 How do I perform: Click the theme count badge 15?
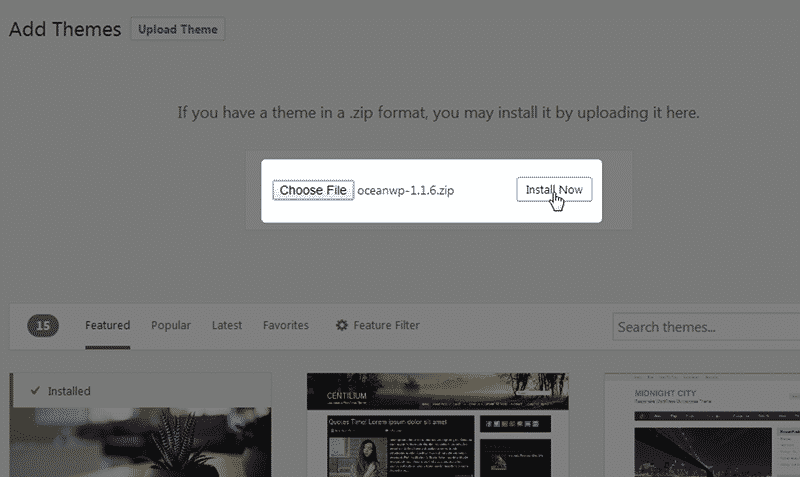[x=43, y=325]
